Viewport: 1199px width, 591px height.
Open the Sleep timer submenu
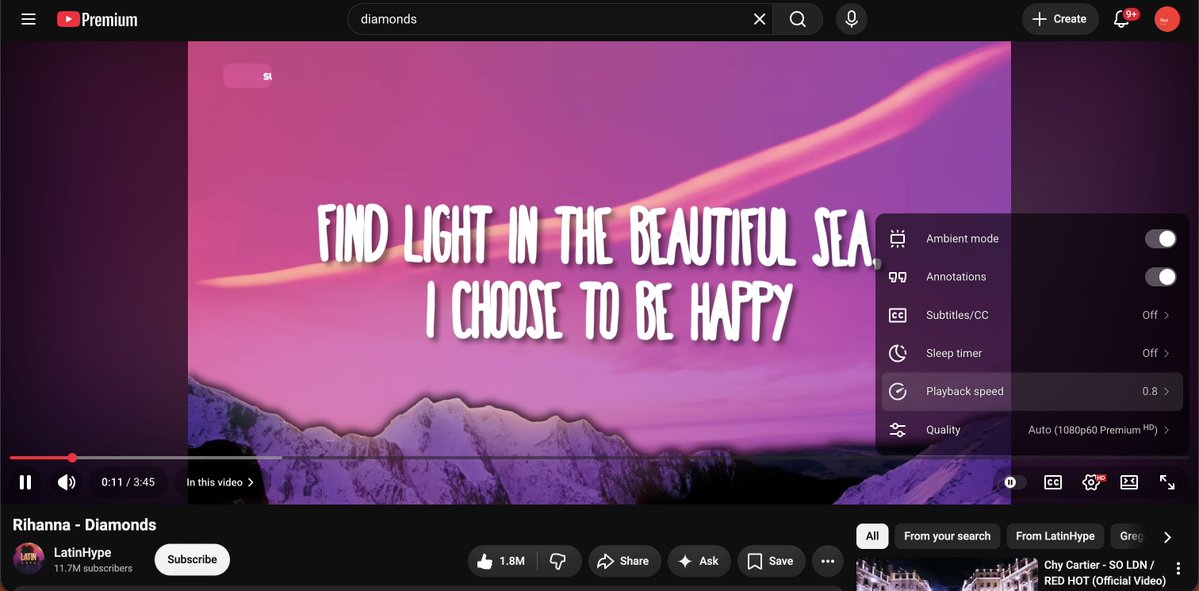point(1032,353)
